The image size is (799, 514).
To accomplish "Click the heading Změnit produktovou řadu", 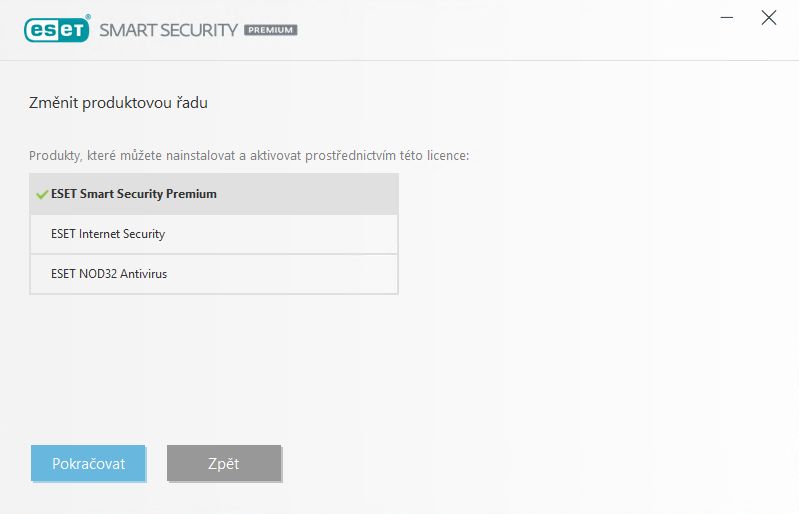I will (118, 103).
